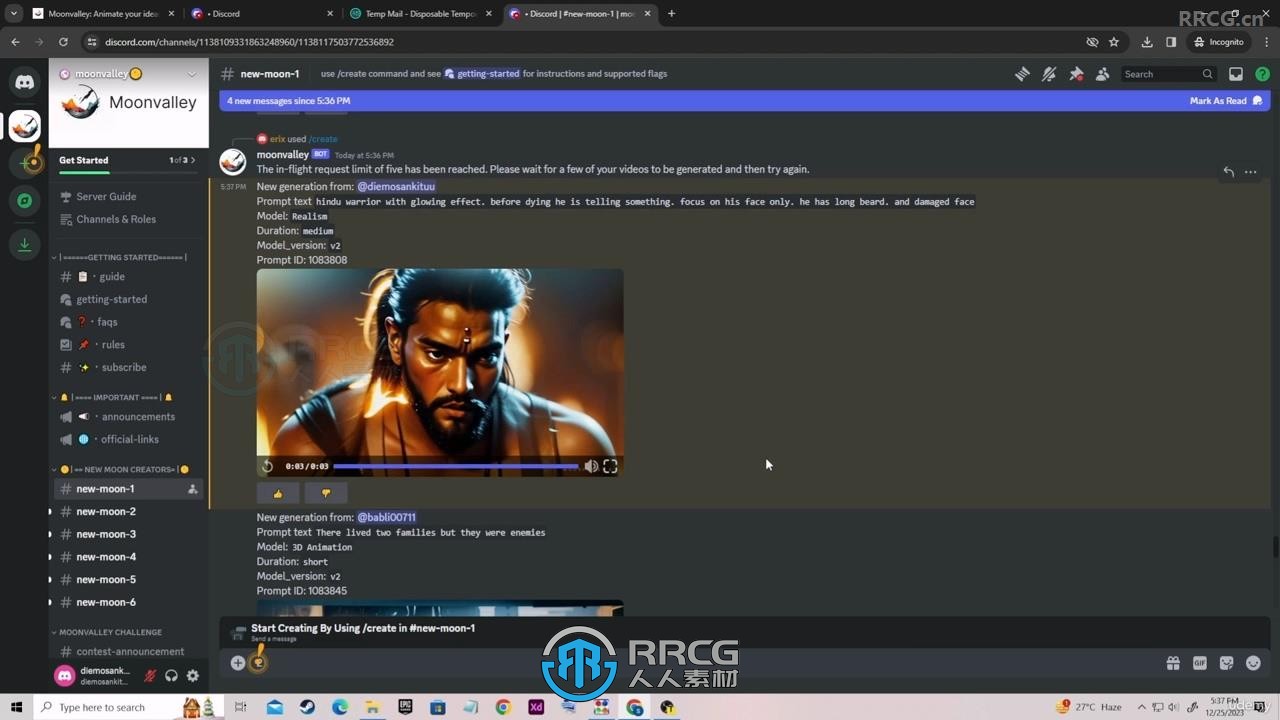Collapse the IMPORTANT category
The width and height of the screenshot is (1280, 720).
pyautogui.click(x=113, y=397)
